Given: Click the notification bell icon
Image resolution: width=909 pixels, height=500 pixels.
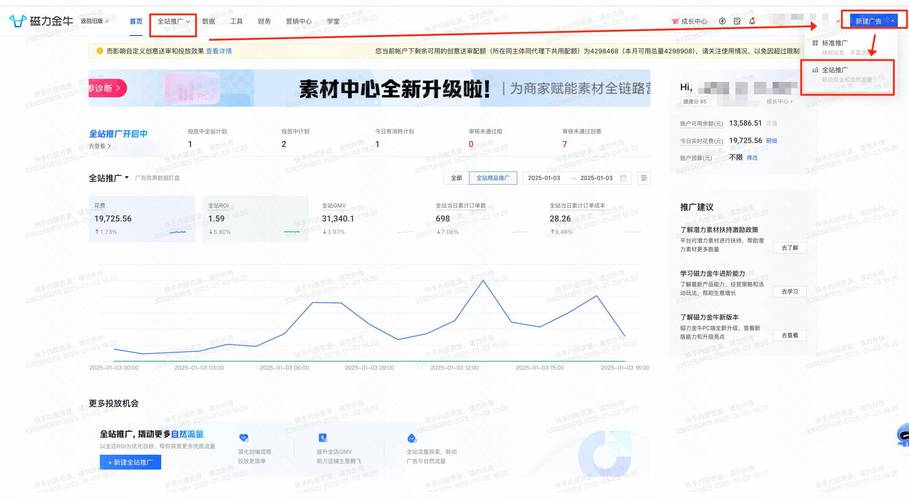Looking at the screenshot, I should [x=752, y=21].
